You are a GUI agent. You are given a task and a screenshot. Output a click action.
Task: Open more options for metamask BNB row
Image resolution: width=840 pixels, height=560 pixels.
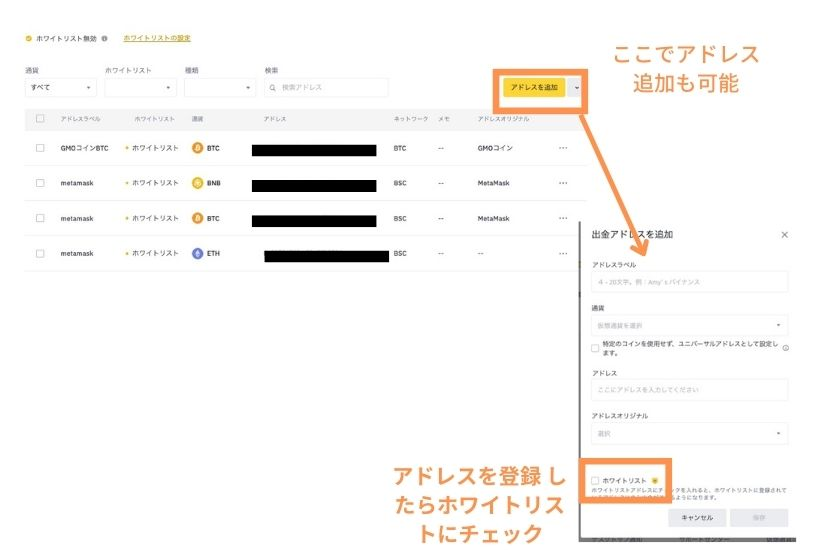click(563, 183)
